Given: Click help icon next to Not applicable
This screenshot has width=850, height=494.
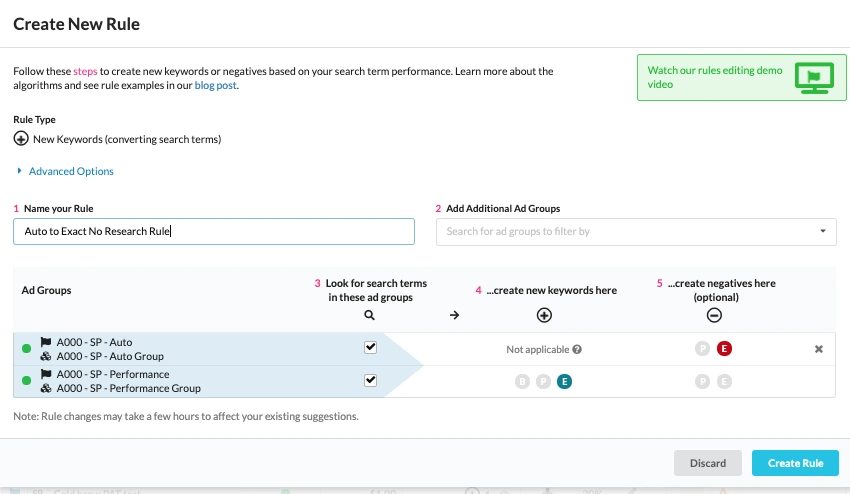Looking at the screenshot, I should [577, 350].
